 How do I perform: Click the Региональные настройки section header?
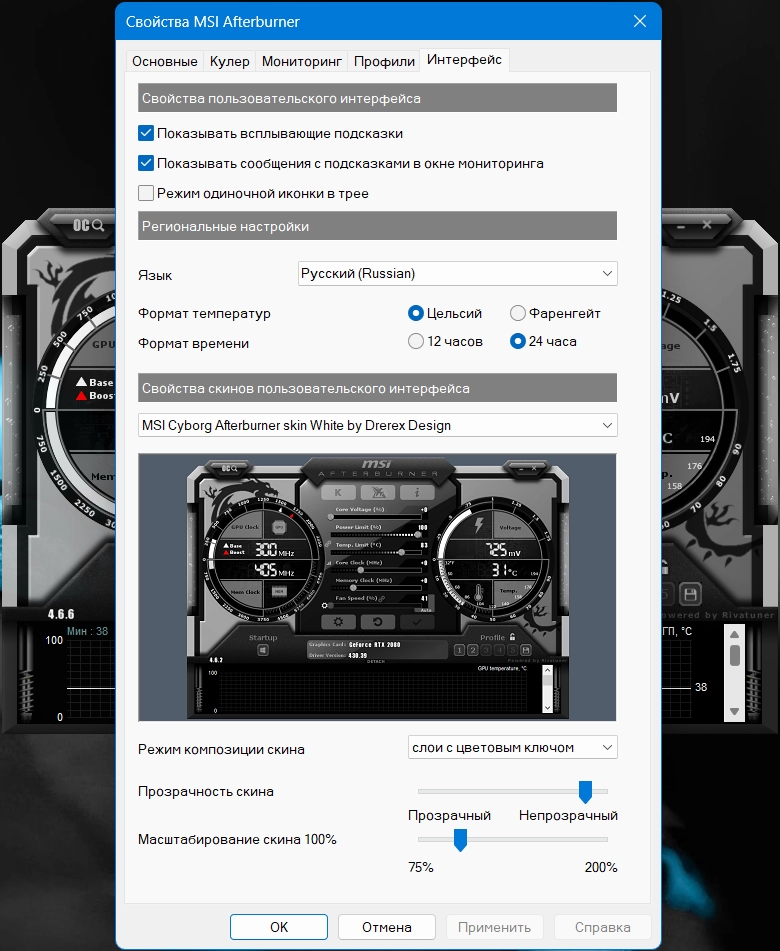click(377, 226)
